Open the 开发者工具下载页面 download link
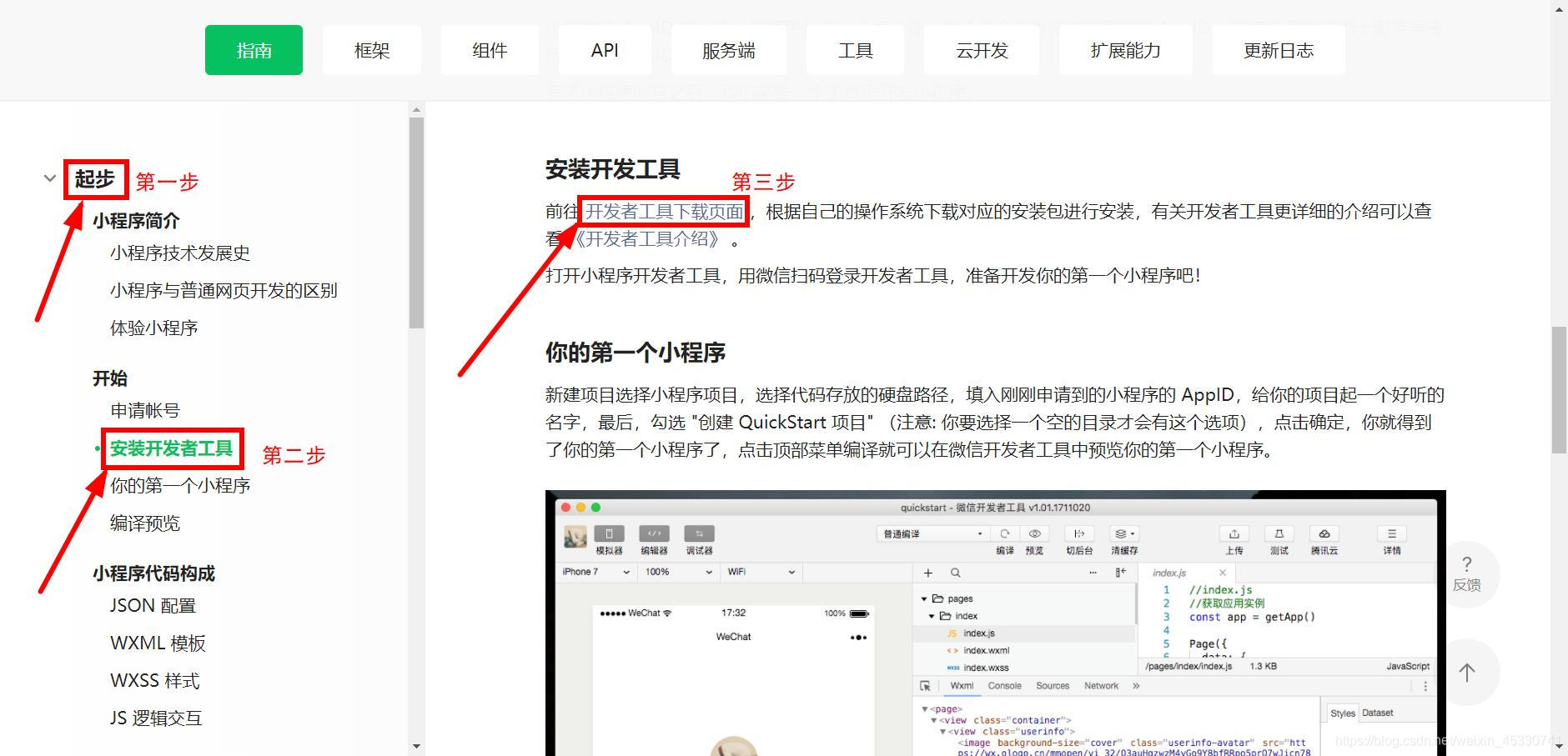 coord(663,211)
